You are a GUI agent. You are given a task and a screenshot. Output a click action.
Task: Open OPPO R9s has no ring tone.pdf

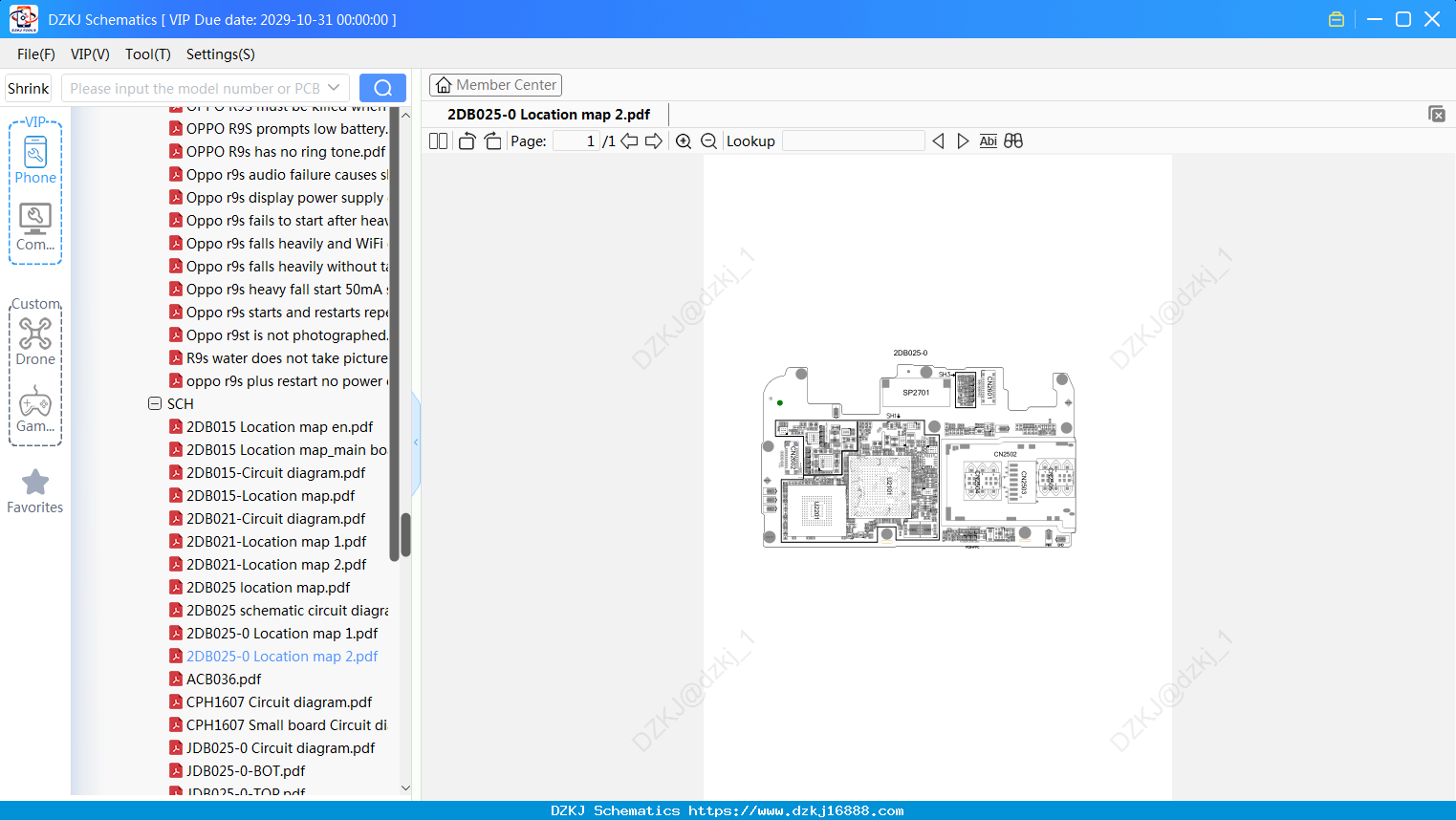(286, 151)
